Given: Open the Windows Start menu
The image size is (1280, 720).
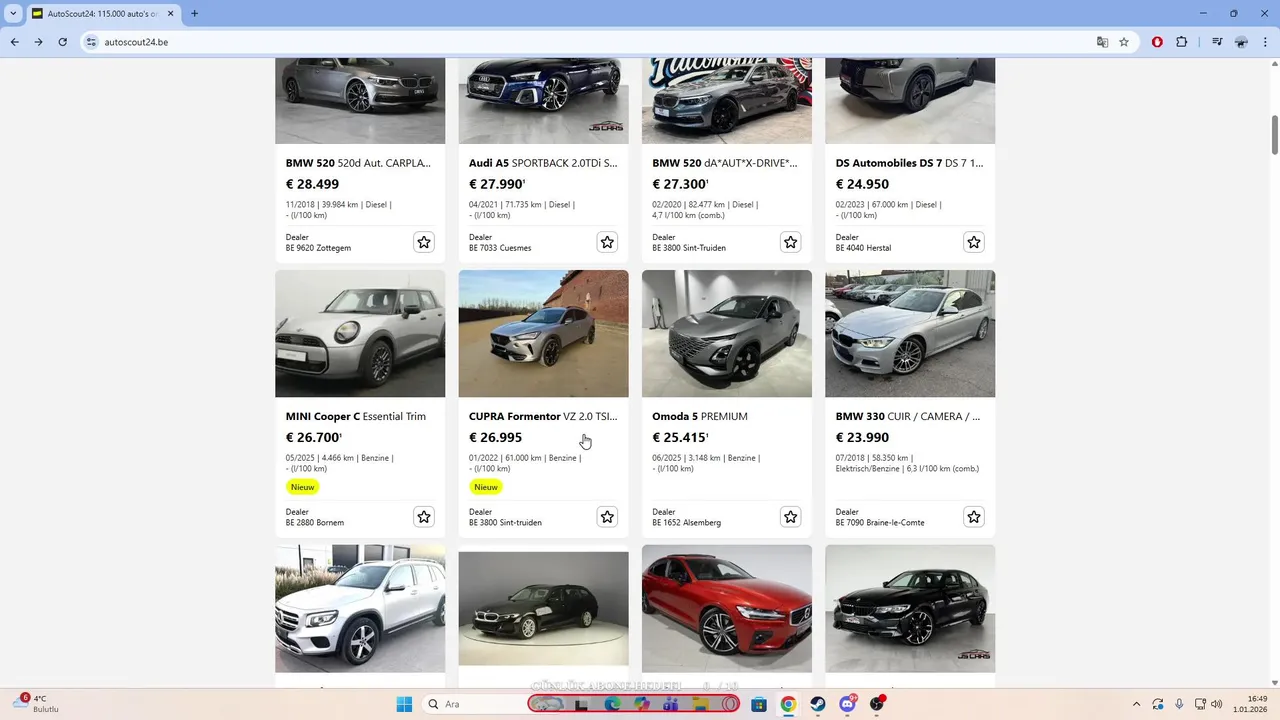Looking at the screenshot, I should point(404,704).
